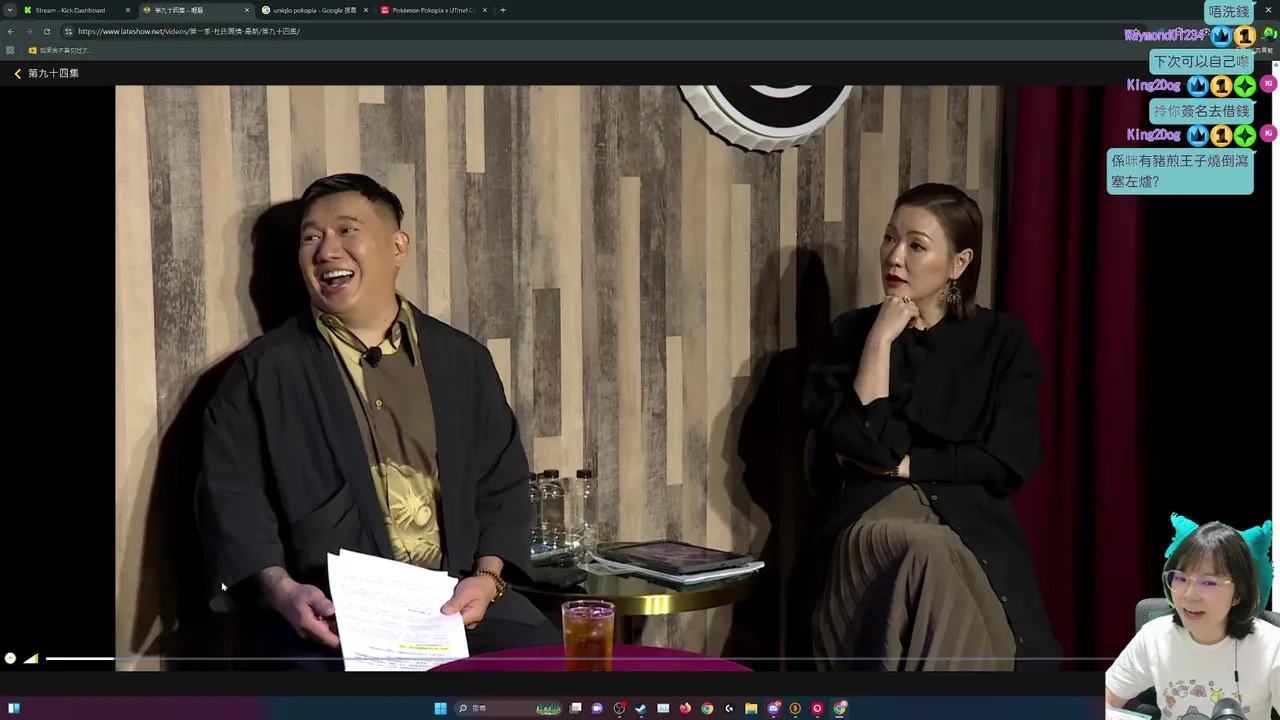Go back using the 第九十四集 back arrow
The height and width of the screenshot is (720, 1280).
click(x=17, y=73)
